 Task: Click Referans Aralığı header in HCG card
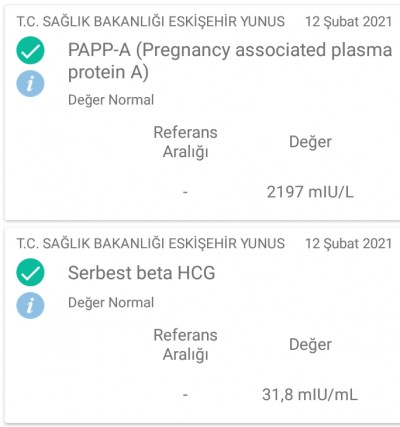tap(185, 345)
